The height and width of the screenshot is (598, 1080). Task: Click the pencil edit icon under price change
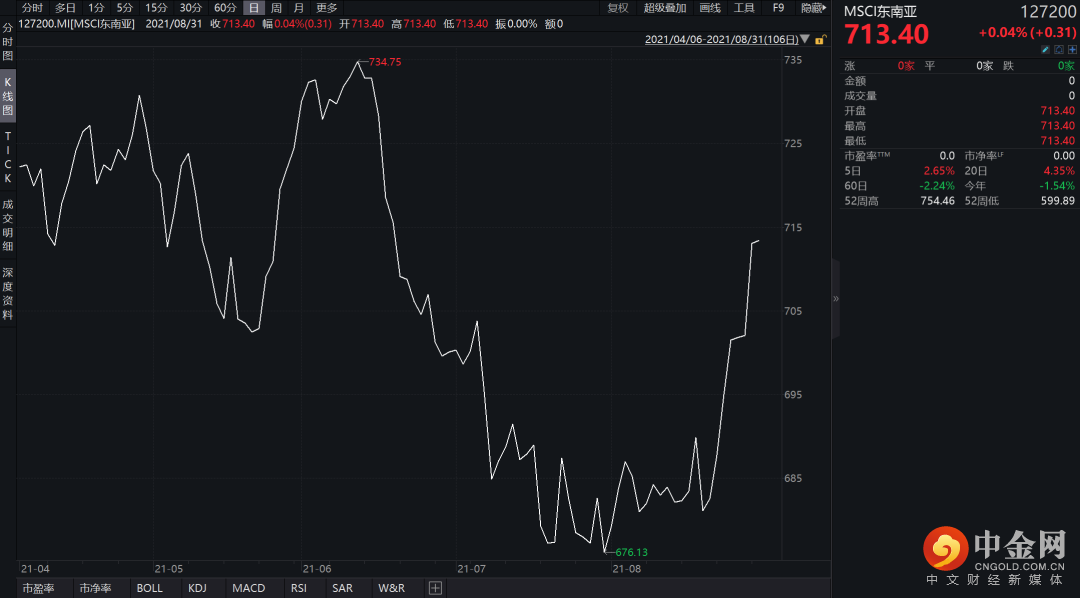[x=1045, y=50]
